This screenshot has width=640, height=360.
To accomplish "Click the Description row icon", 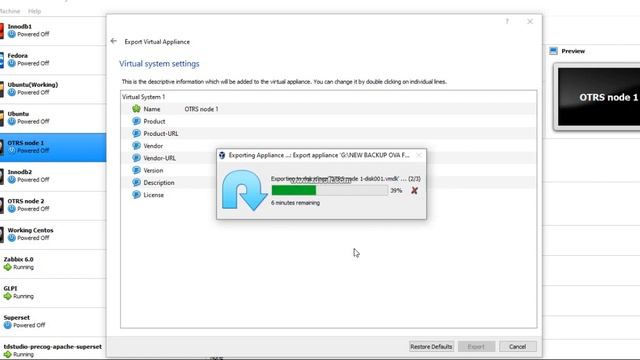I will tap(136, 182).
